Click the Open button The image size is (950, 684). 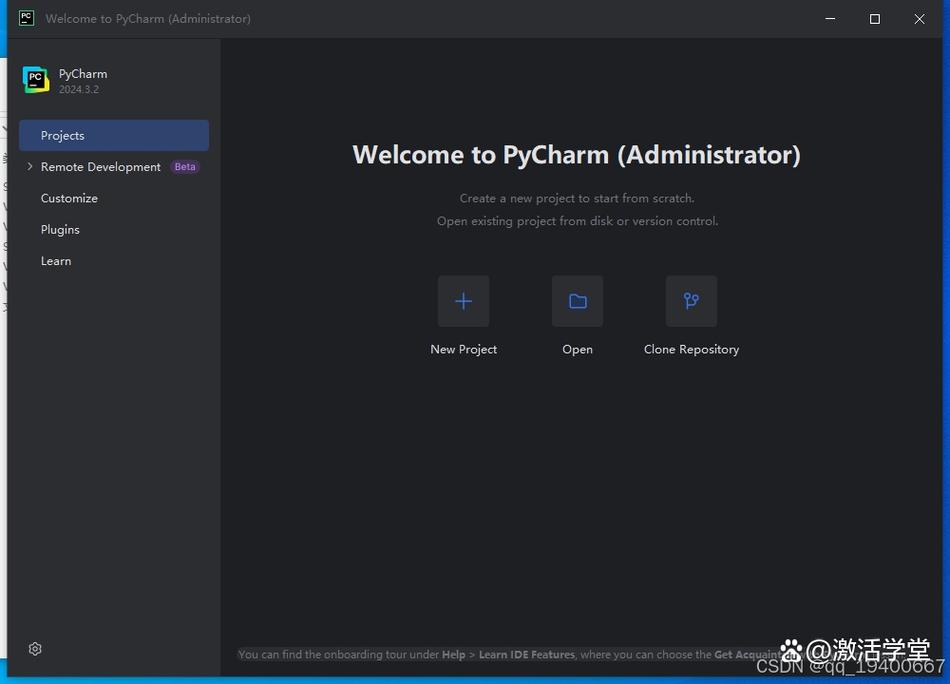coord(577,349)
